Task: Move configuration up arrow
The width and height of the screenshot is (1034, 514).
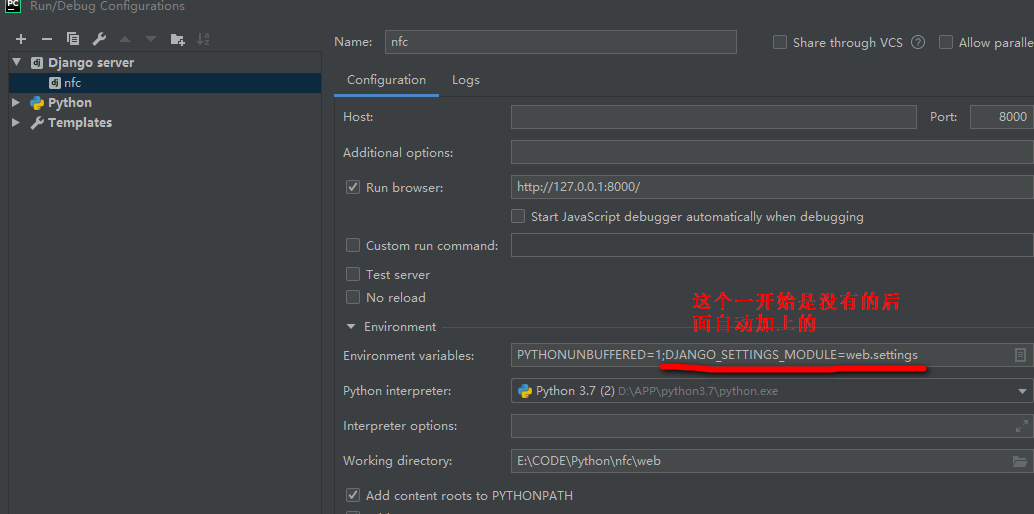Action: pos(125,39)
